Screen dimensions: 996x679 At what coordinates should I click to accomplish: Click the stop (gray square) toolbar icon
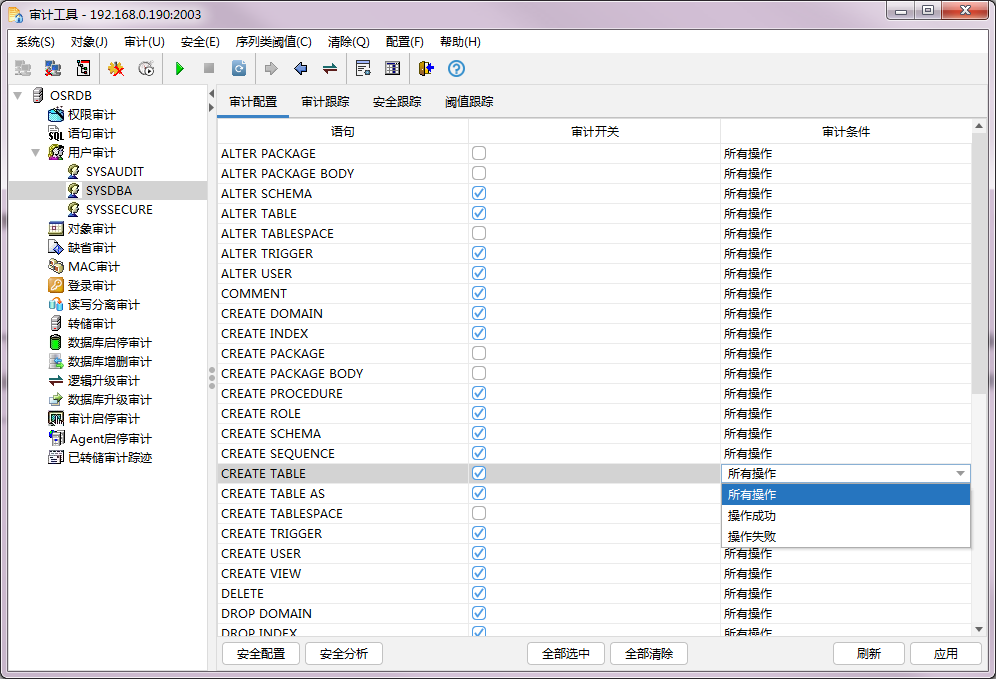pyautogui.click(x=211, y=68)
